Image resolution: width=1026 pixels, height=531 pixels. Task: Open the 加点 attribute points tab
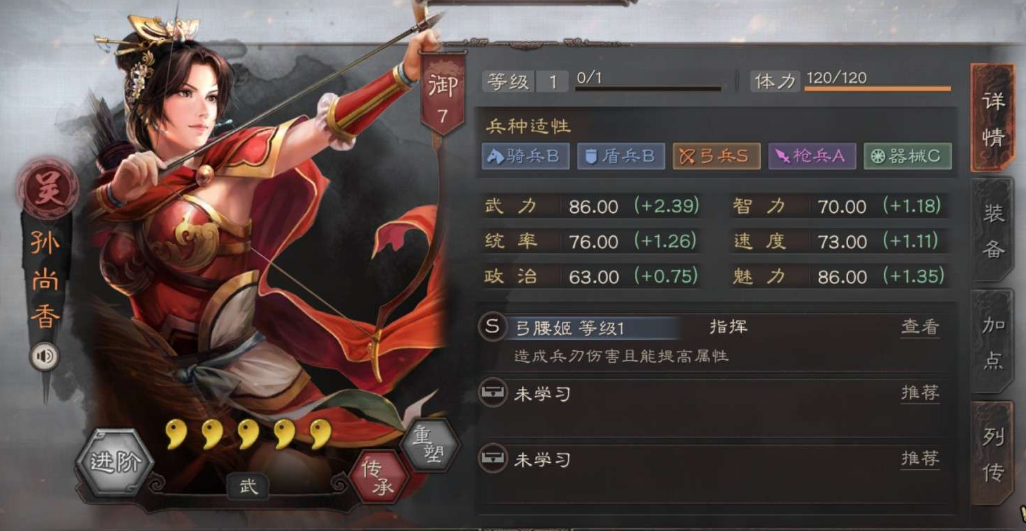(993, 342)
